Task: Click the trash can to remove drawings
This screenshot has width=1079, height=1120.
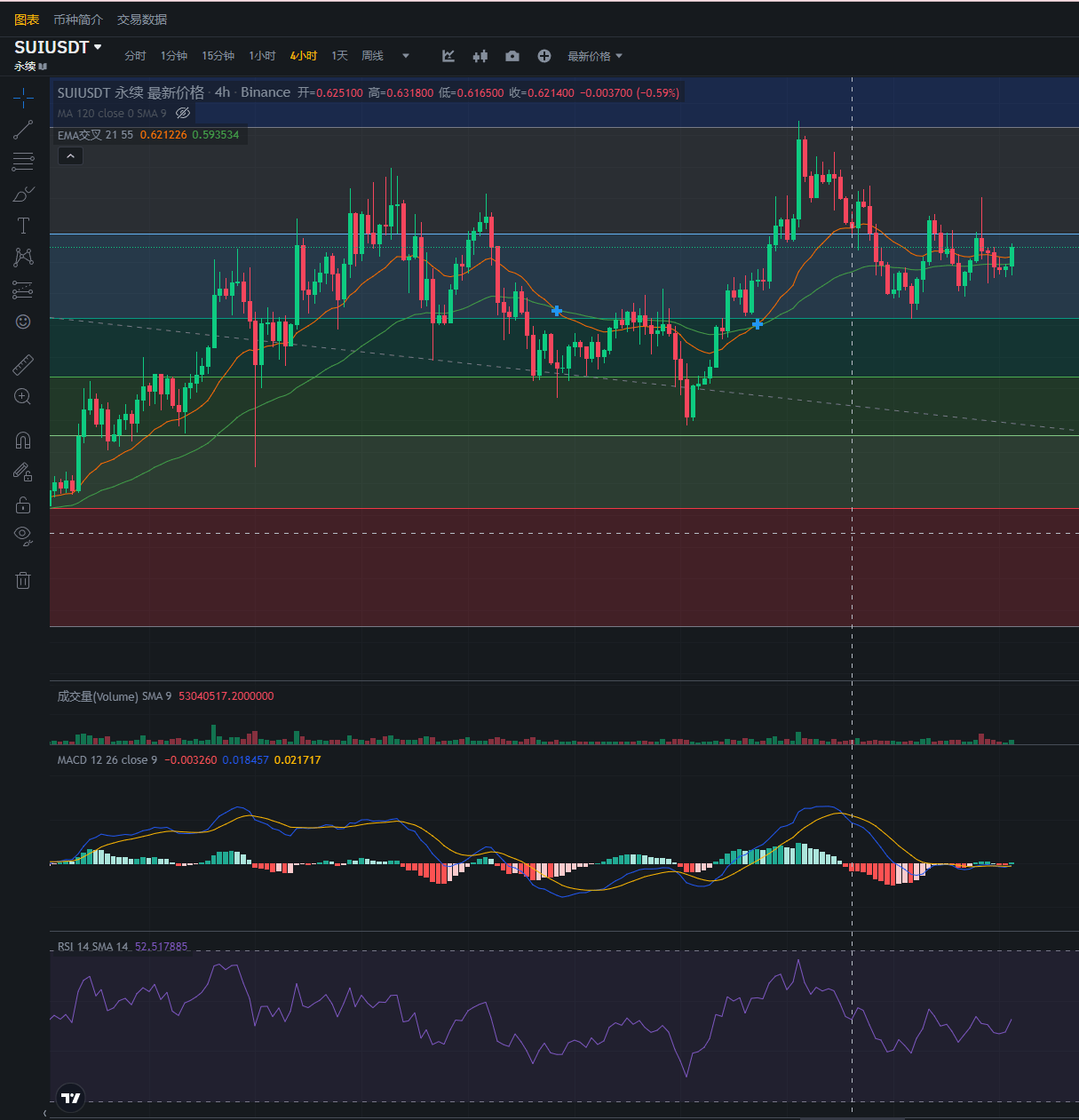Action: click(x=23, y=580)
